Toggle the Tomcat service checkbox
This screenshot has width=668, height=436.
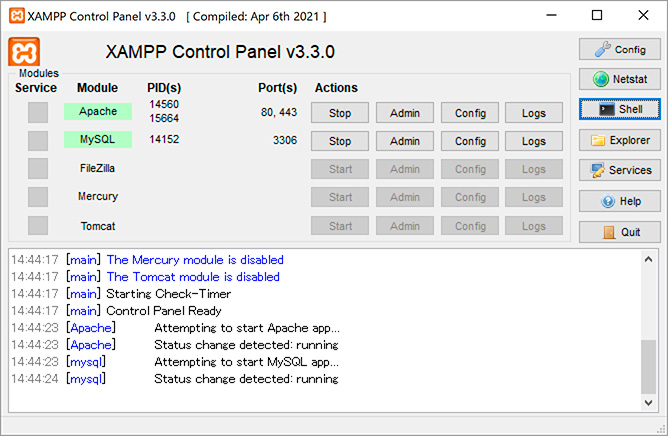[x=38, y=225]
